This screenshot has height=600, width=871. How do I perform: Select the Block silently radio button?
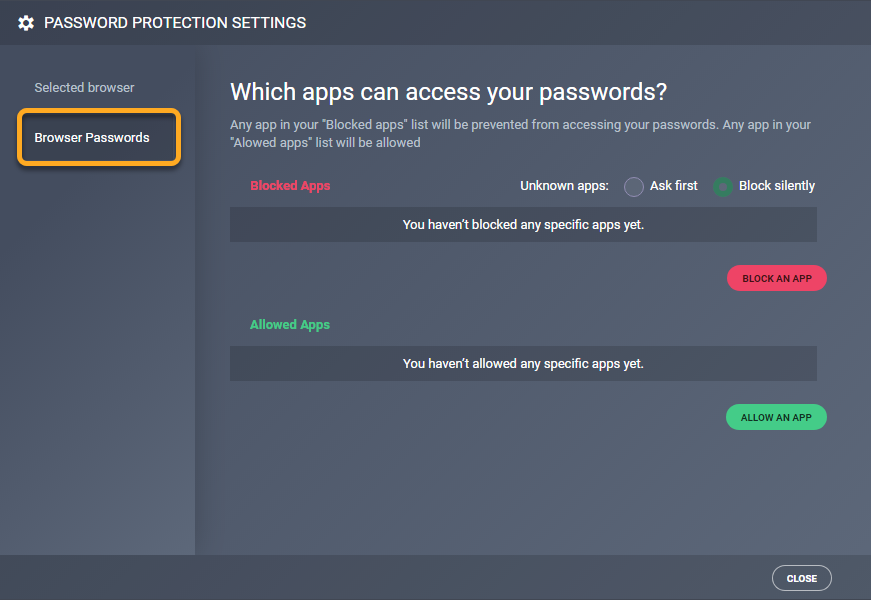pos(723,187)
